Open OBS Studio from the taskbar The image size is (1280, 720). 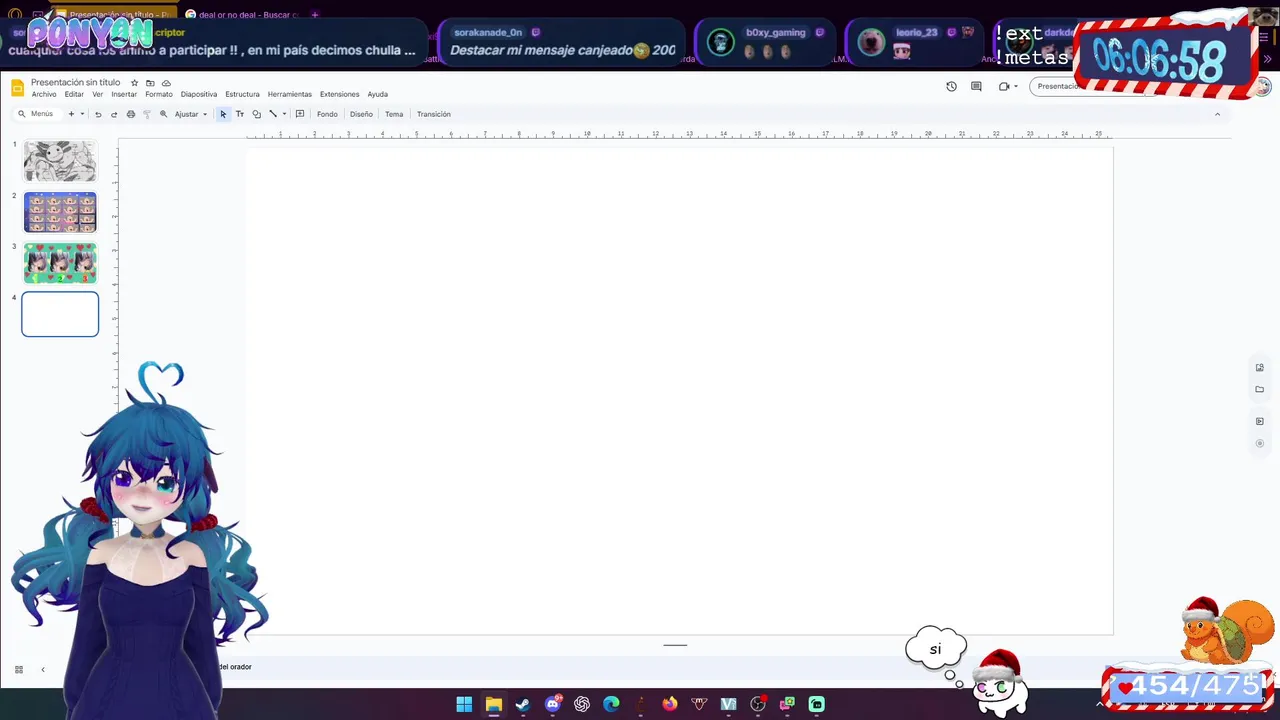pyautogui.click(x=758, y=704)
